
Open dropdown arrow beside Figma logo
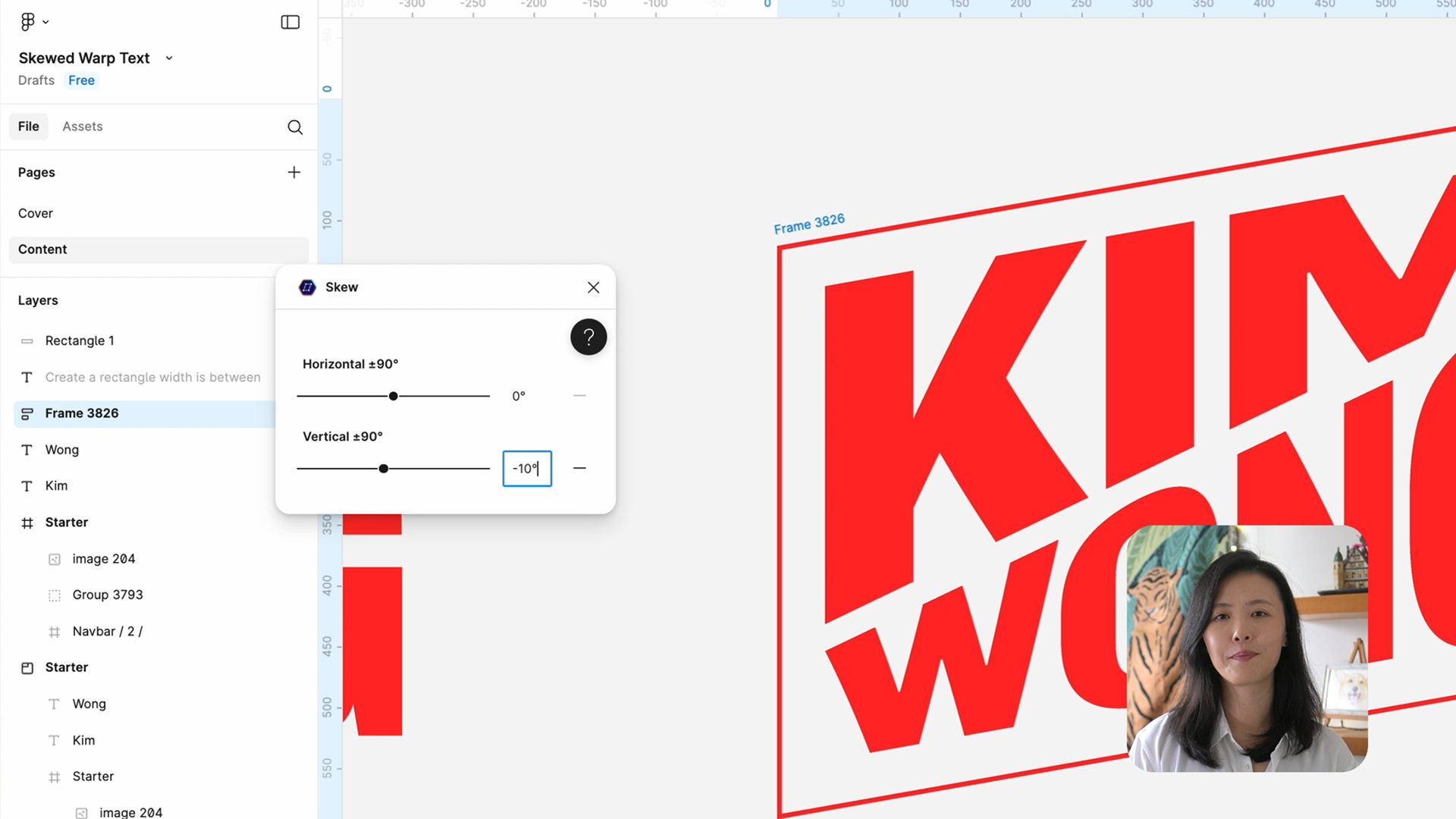point(45,22)
